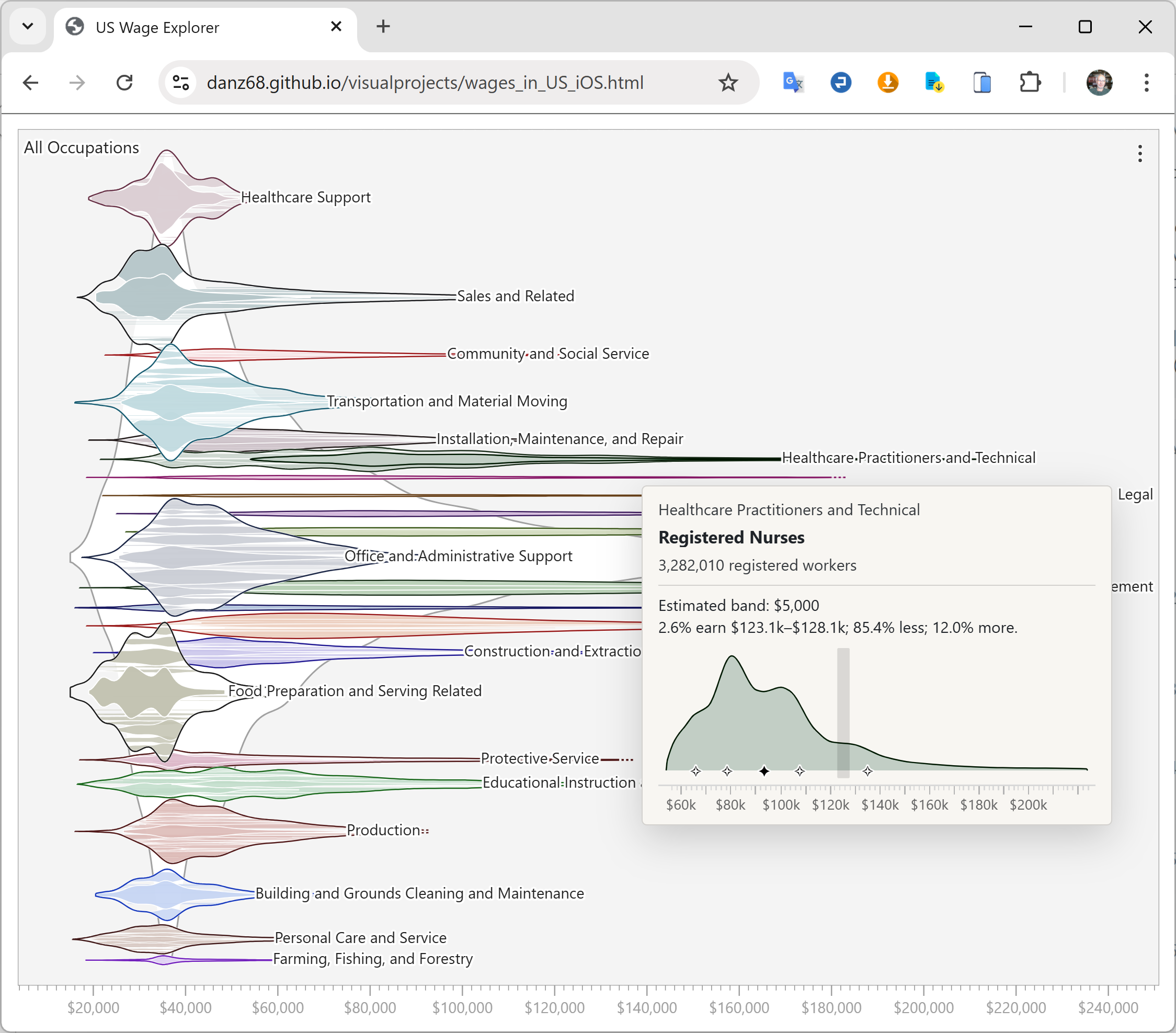
Task: Open the orange download manager extension icon
Action: (x=888, y=82)
